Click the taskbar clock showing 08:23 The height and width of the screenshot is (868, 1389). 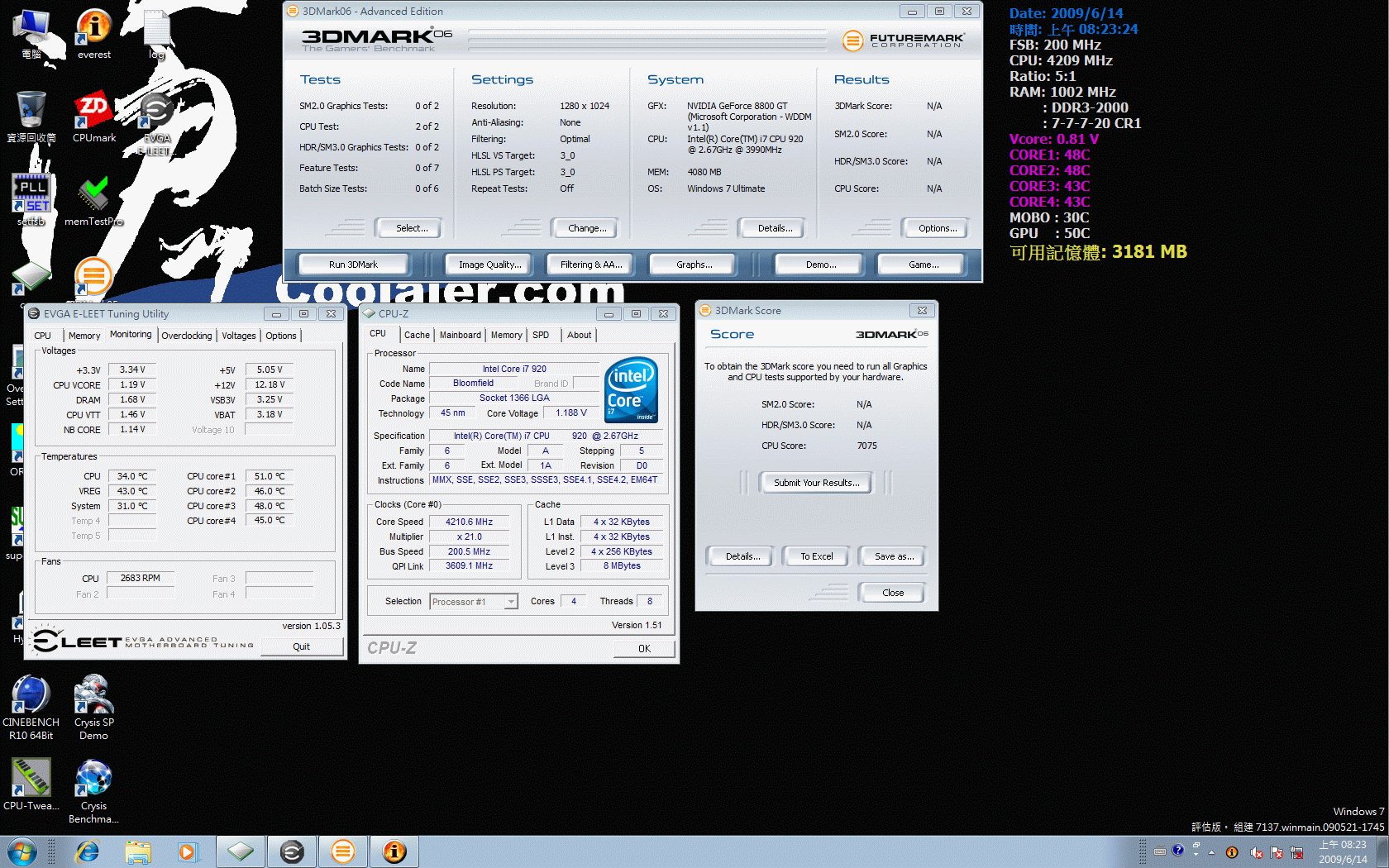click(1343, 852)
